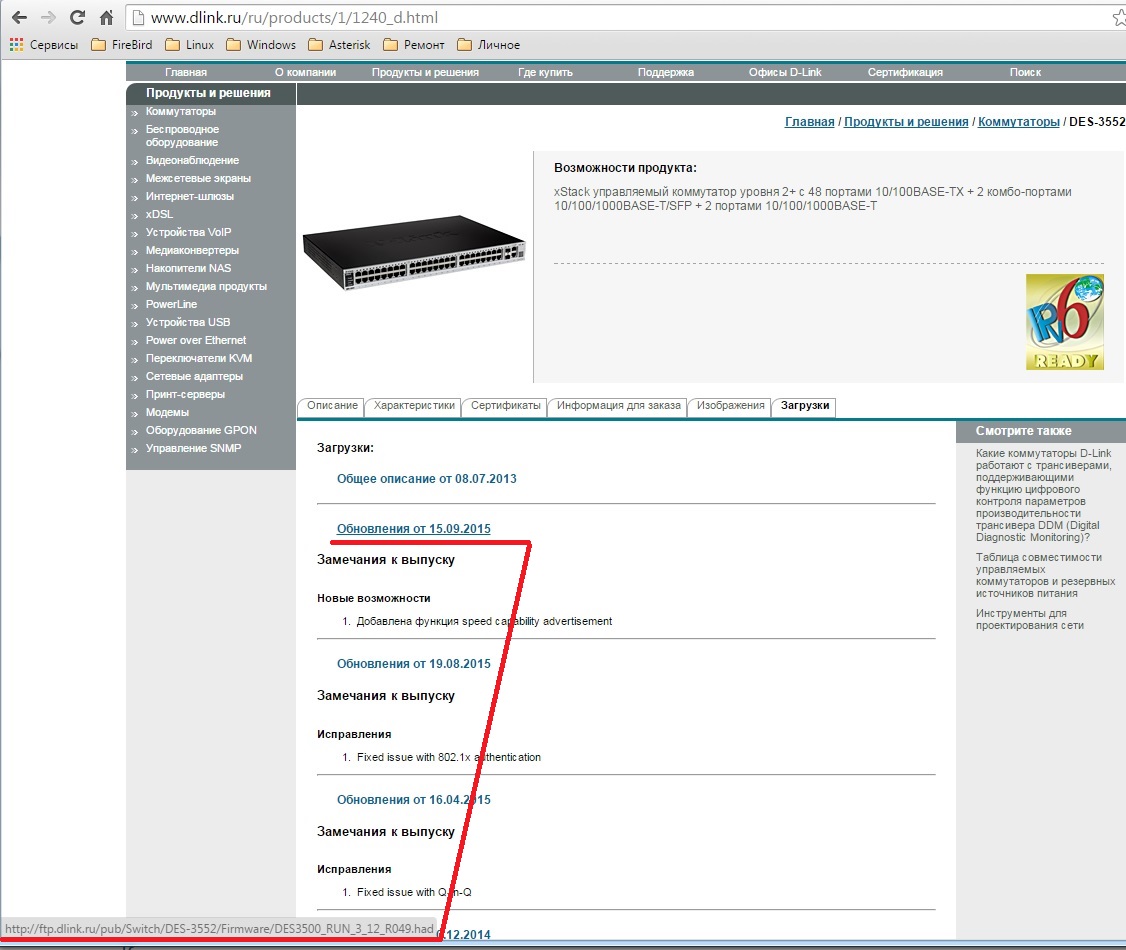The height and width of the screenshot is (950, 1126).
Task: Open Коммутаторы in the sidebar
Action: (x=180, y=111)
